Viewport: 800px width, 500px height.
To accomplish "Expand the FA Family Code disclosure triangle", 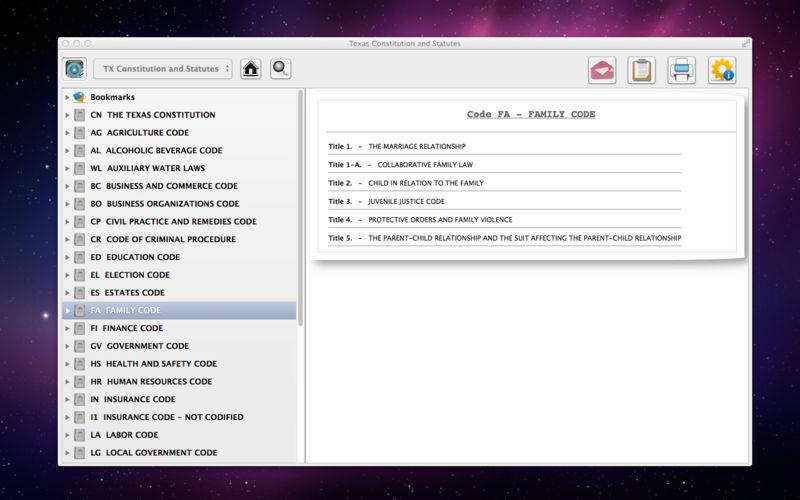I will click(67, 311).
